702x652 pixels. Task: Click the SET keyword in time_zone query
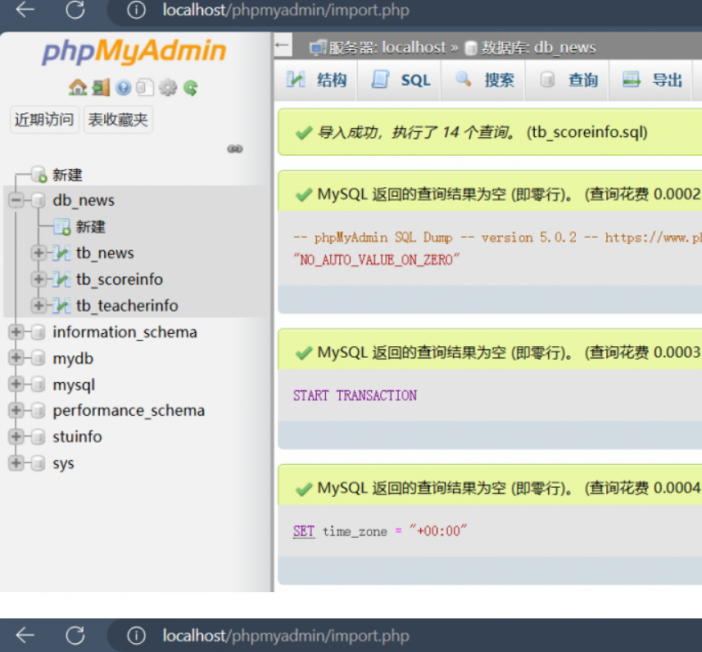[x=304, y=531]
